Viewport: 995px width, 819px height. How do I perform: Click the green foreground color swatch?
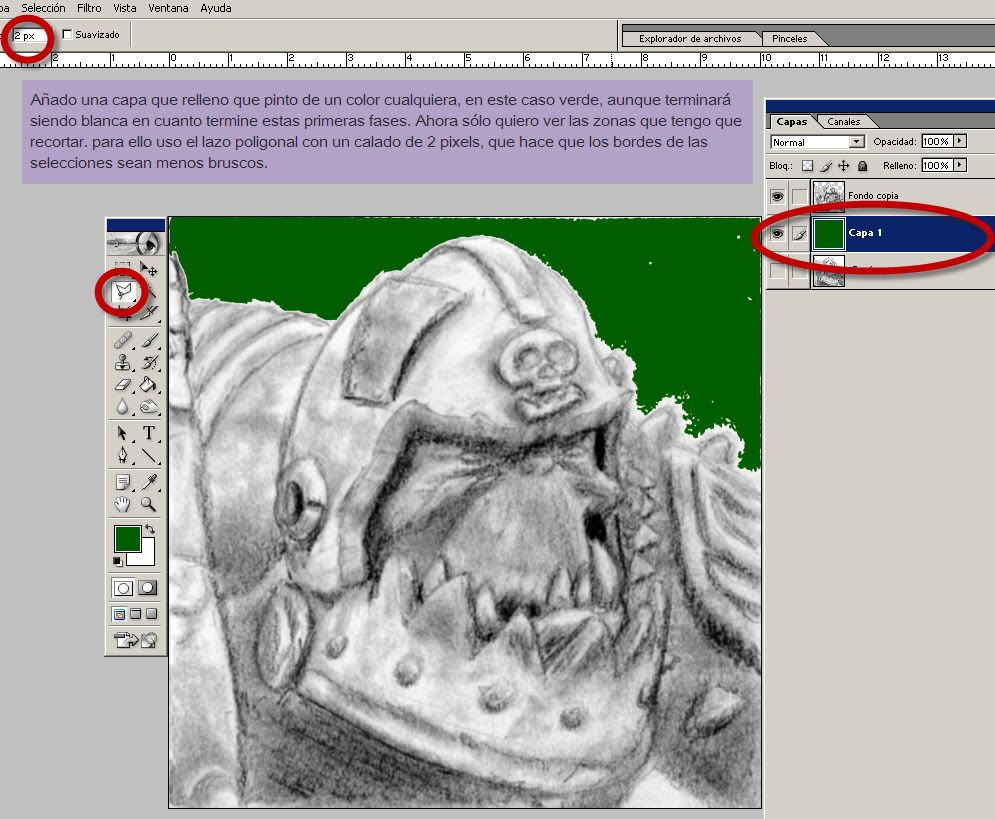coord(128,539)
